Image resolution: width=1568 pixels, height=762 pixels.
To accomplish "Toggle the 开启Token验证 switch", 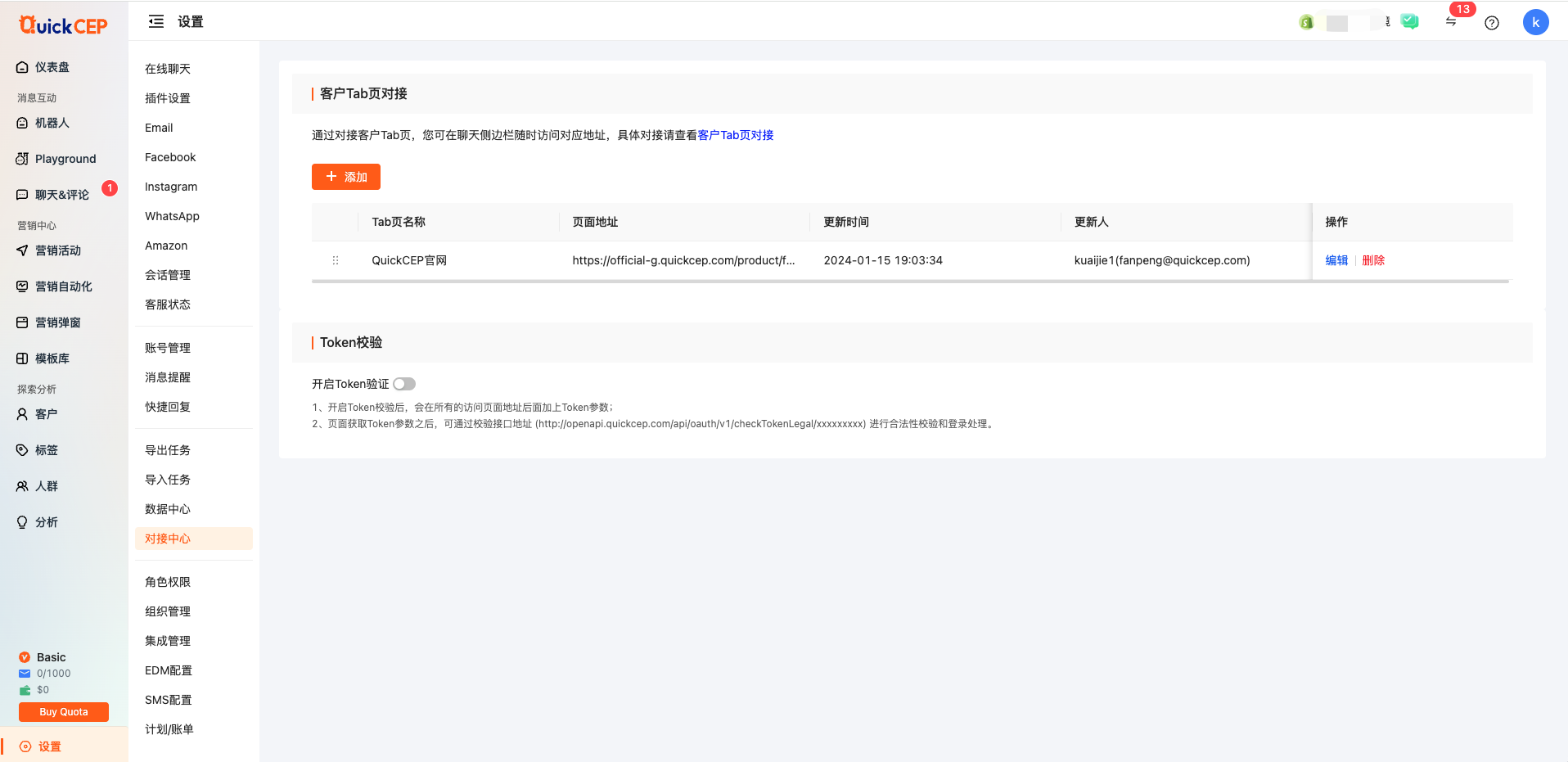I will [x=404, y=384].
